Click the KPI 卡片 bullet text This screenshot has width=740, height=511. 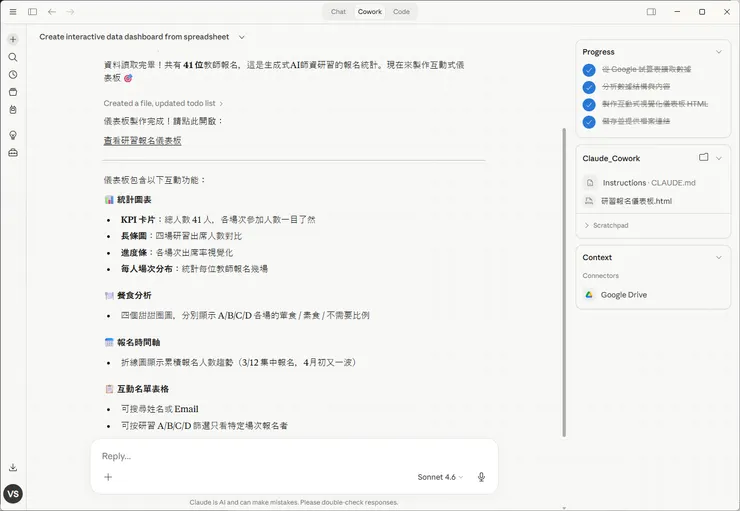pos(218,219)
